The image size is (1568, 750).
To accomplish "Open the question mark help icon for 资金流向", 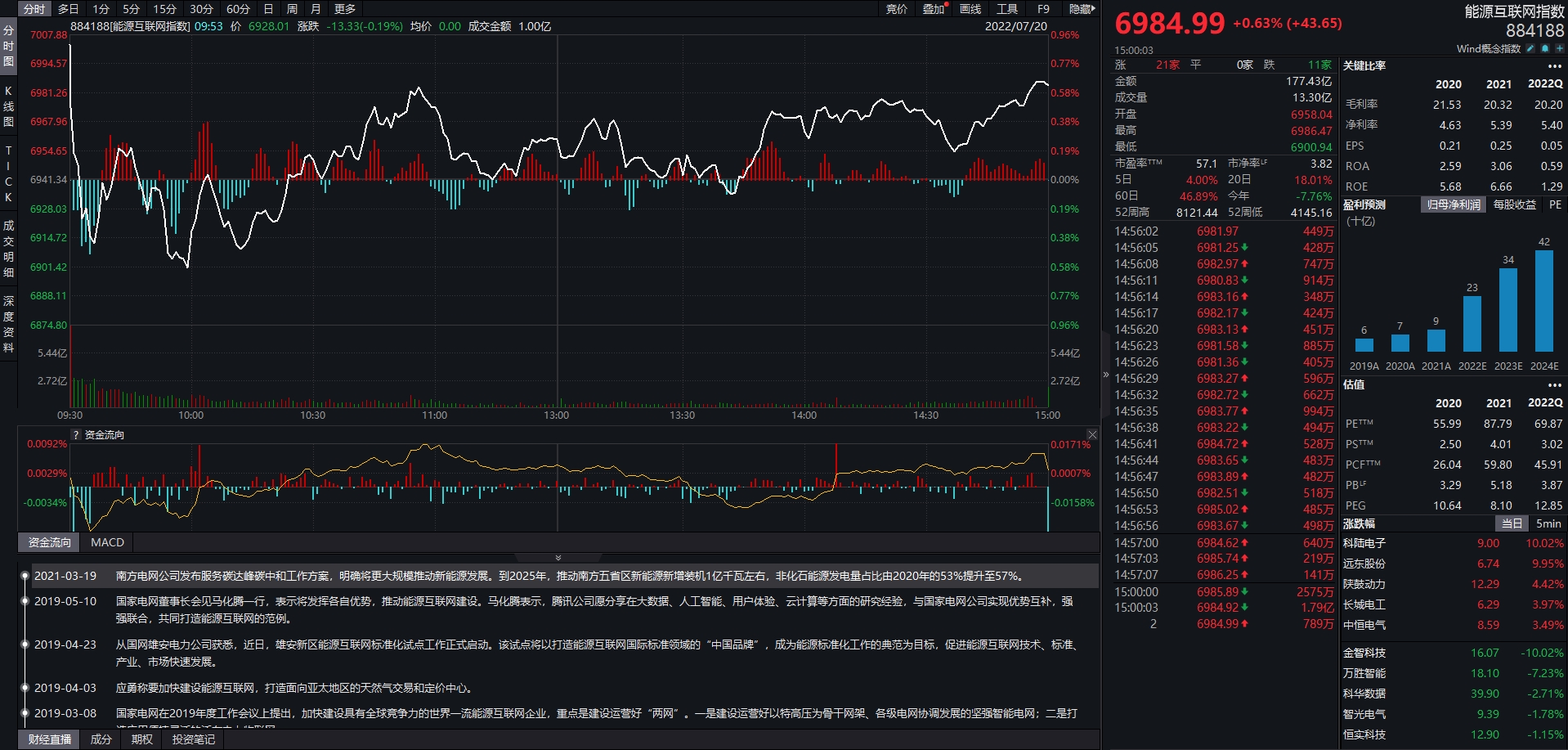I will 76,435.
